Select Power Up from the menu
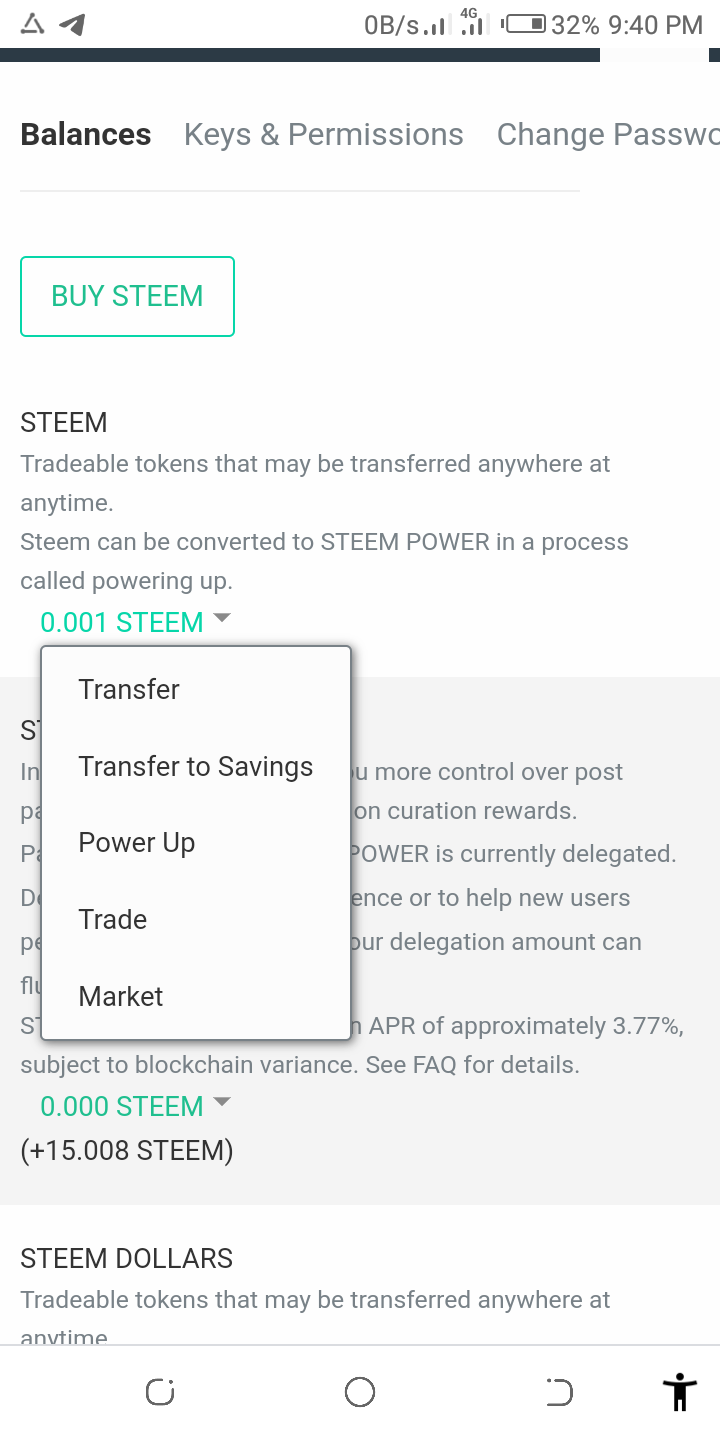The width and height of the screenshot is (720, 1440). (x=137, y=843)
